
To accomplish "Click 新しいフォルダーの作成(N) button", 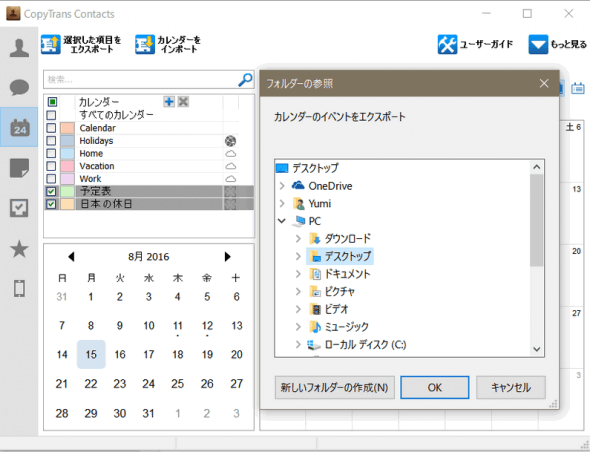I will 335,387.
